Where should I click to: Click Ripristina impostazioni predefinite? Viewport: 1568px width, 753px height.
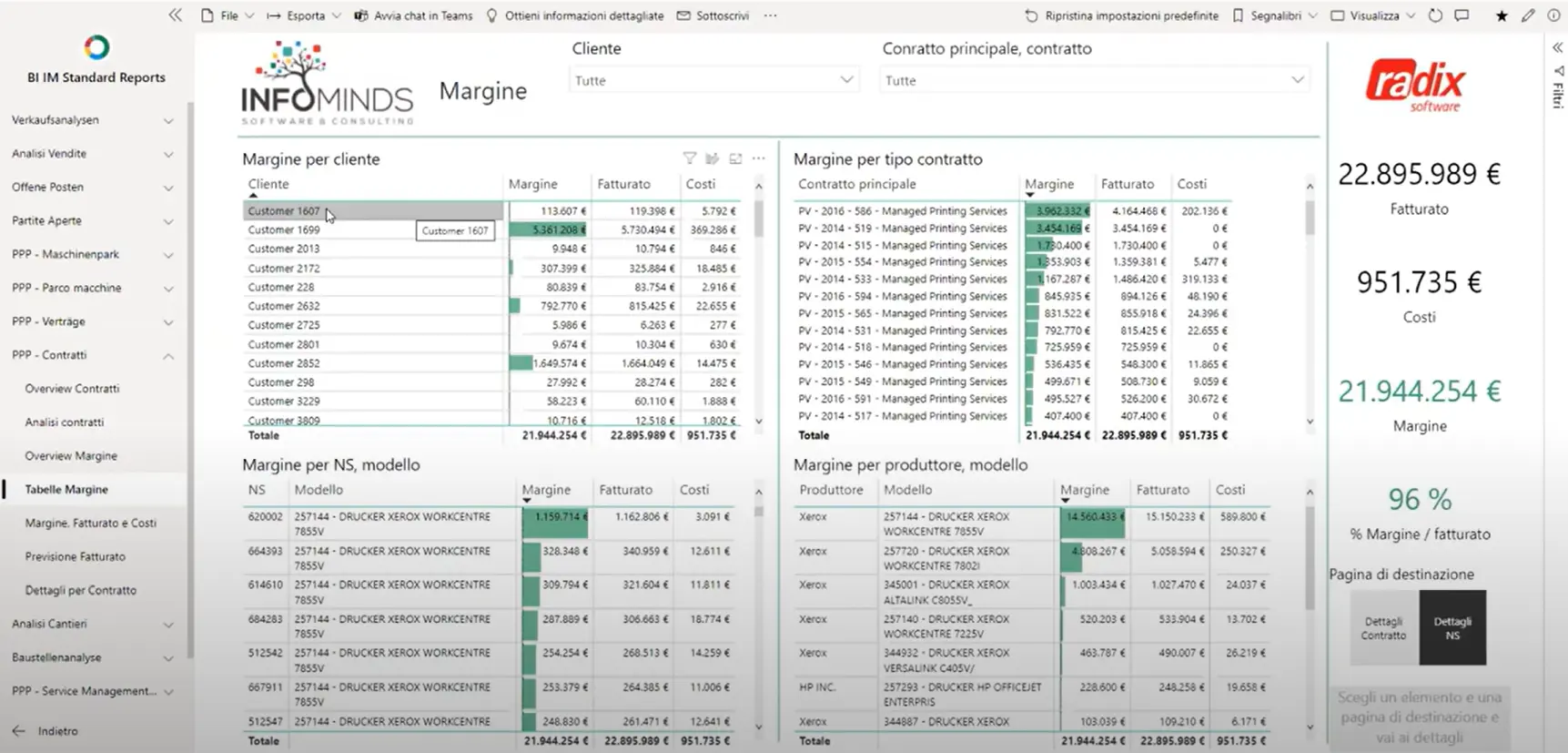pos(1121,15)
